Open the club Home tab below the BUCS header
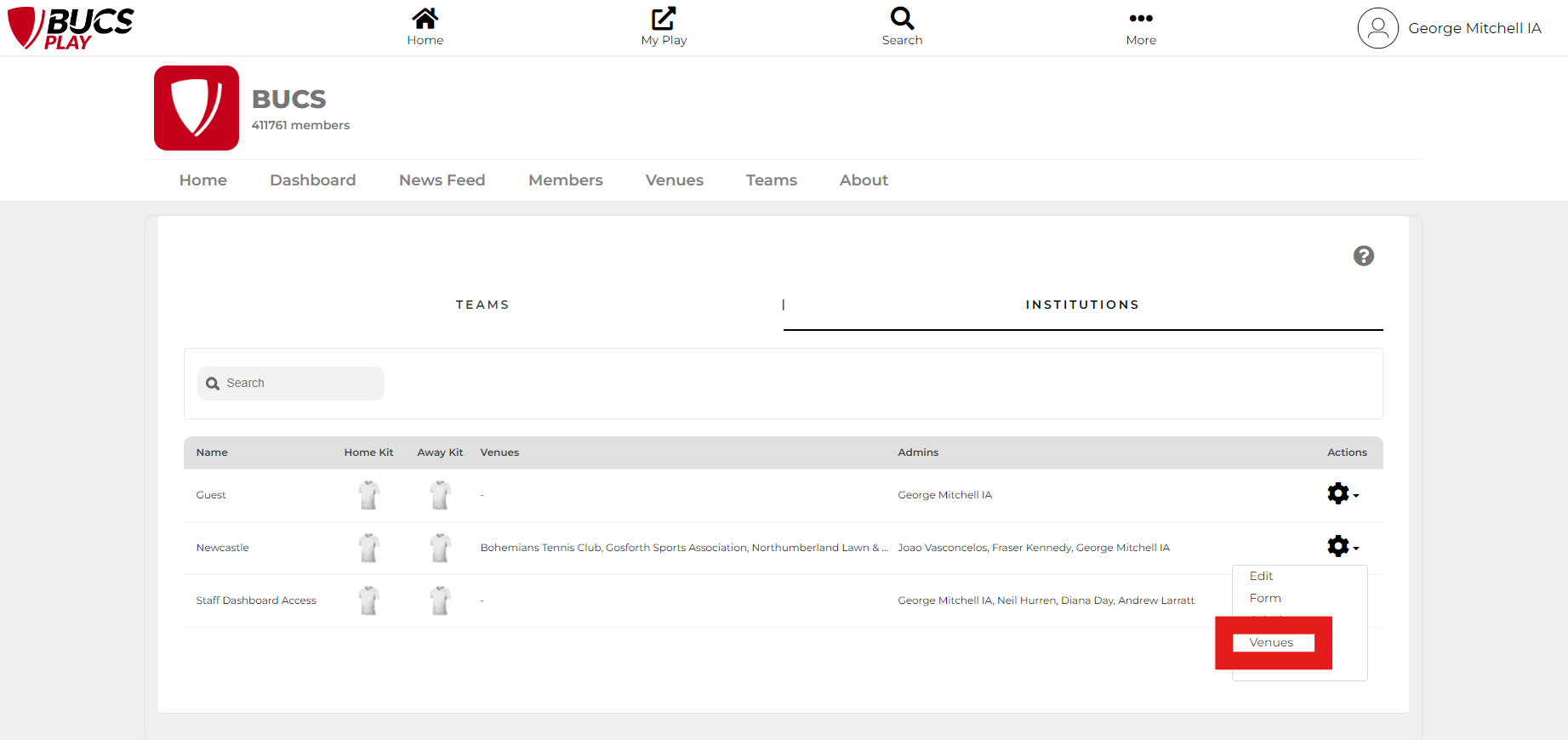The image size is (1568, 740). pyautogui.click(x=203, y=180)
